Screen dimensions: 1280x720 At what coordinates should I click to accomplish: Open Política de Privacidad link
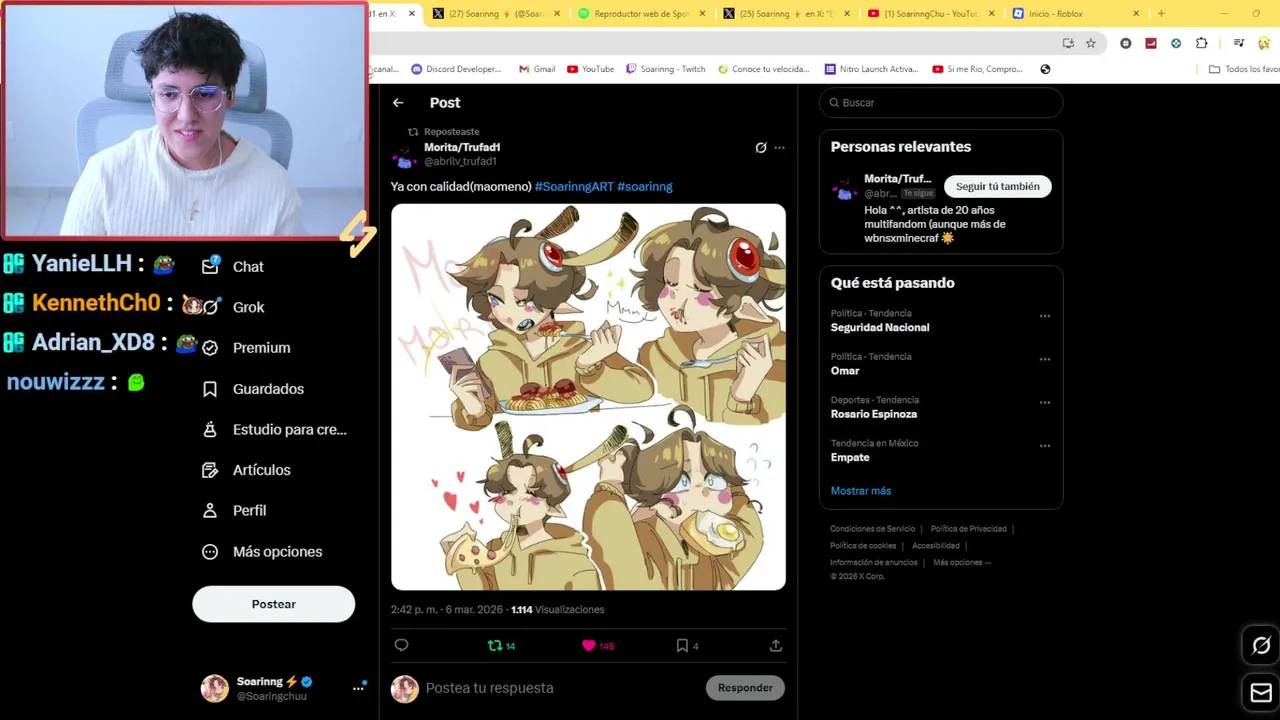tap(968, 529)
